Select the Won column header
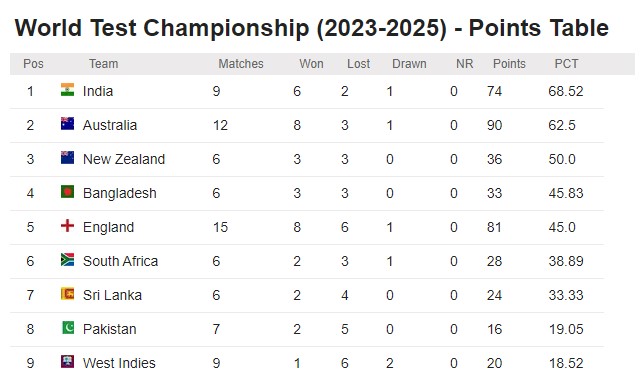The width and height of the screenshot is (641, 386). [x=311, y=64]
